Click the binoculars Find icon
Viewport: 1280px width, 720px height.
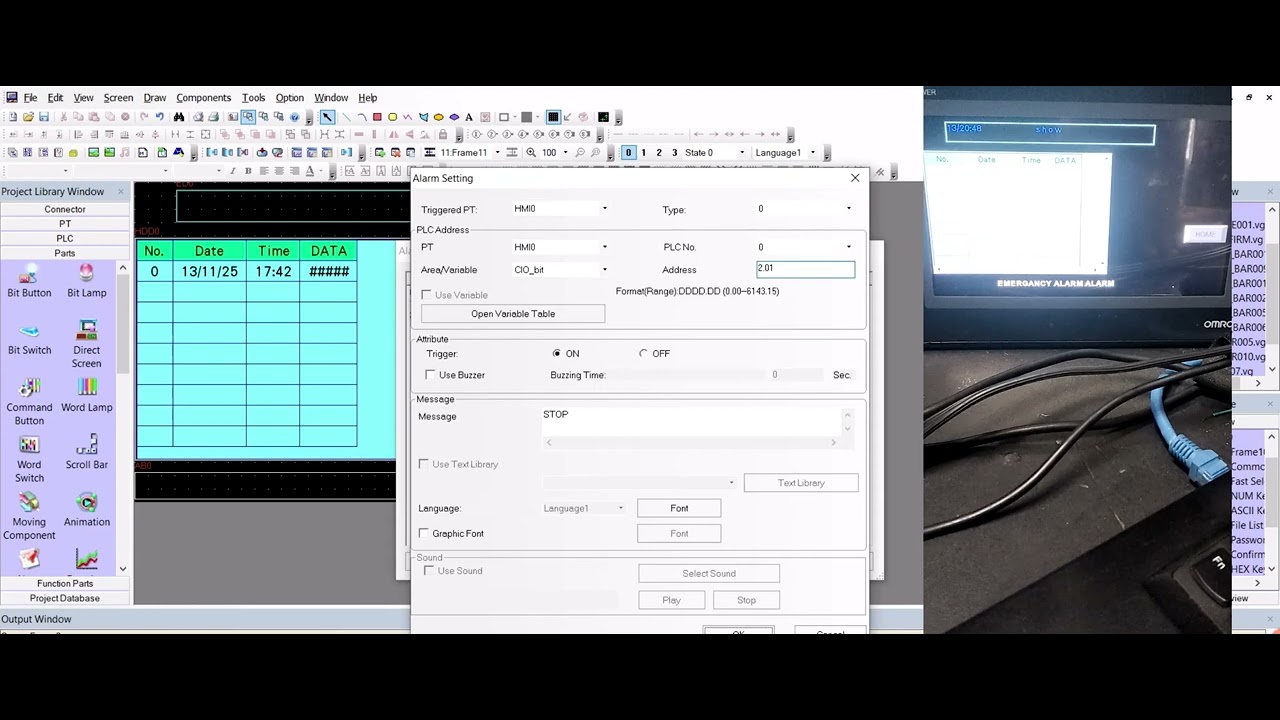point(179,117)
